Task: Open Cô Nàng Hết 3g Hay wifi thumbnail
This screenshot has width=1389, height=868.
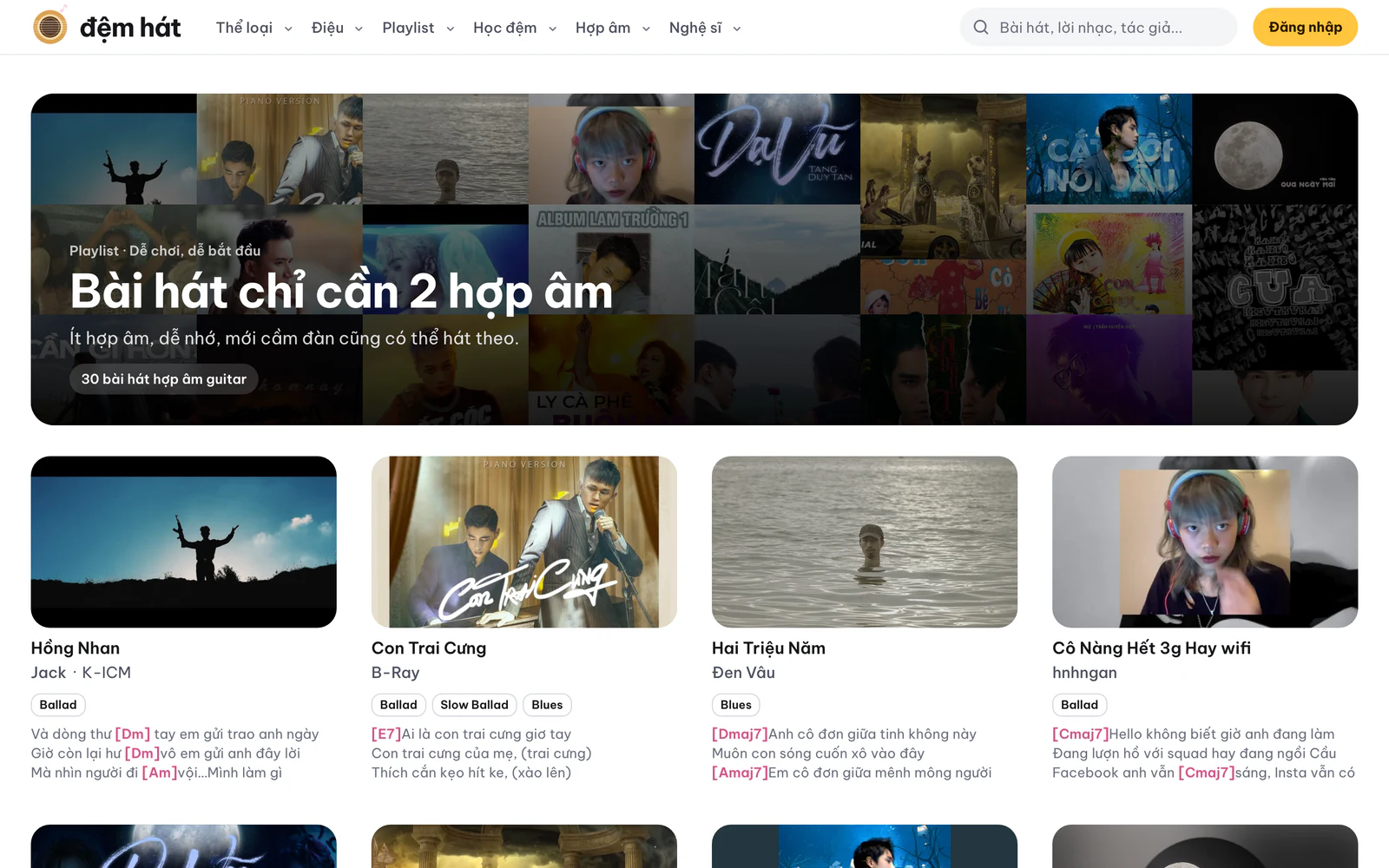Action: (x=1204, y=542)
